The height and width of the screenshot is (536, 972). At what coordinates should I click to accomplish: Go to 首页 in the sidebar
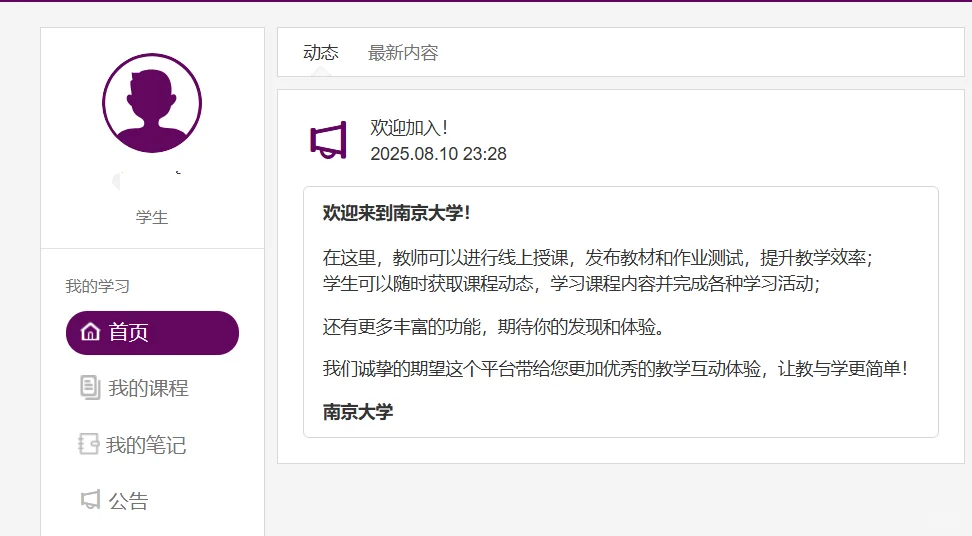click(152, 333)
